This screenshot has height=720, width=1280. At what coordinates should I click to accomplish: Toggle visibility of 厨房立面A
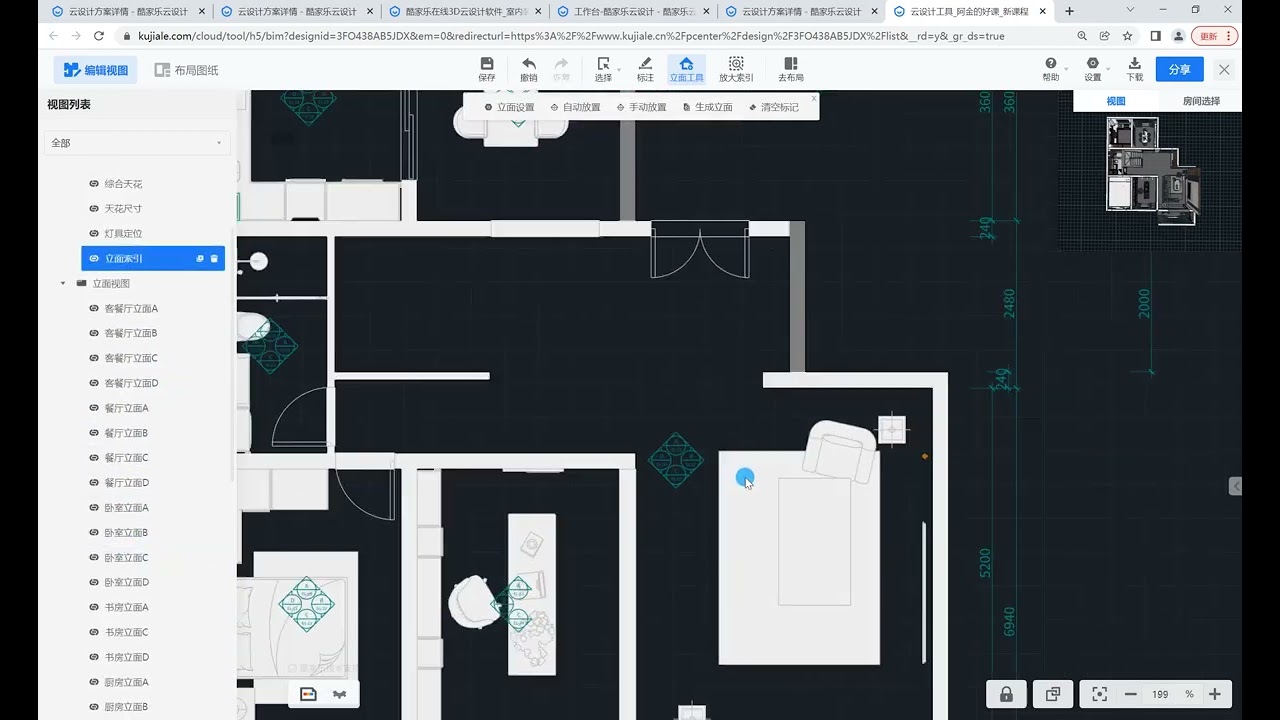pyautogui.click(x=94, y=682)
